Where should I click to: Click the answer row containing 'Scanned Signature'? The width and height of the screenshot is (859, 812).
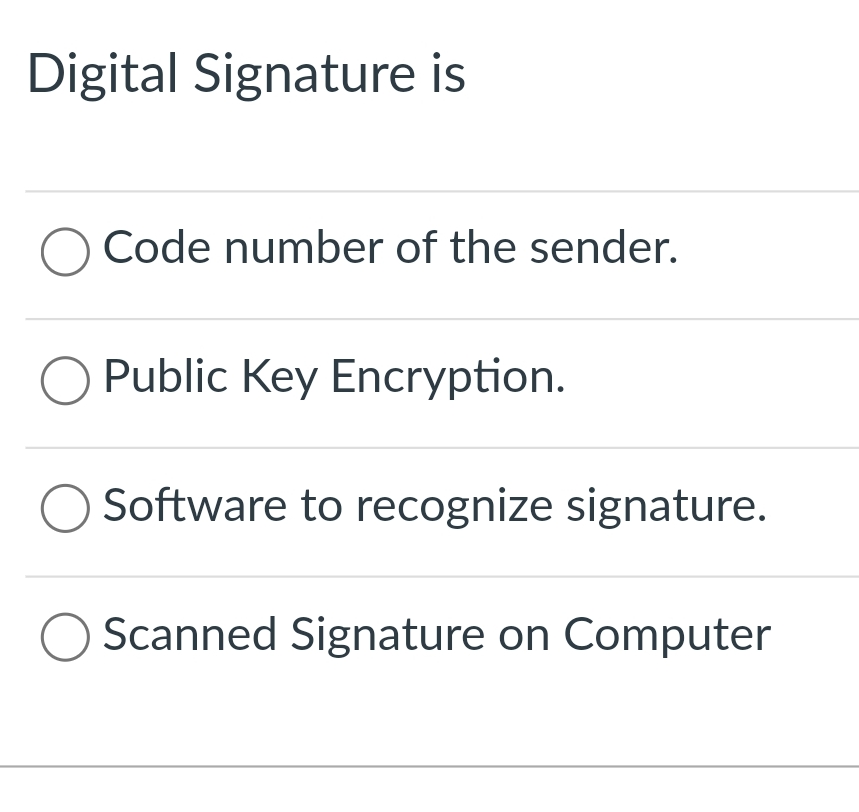click(437, 635)
